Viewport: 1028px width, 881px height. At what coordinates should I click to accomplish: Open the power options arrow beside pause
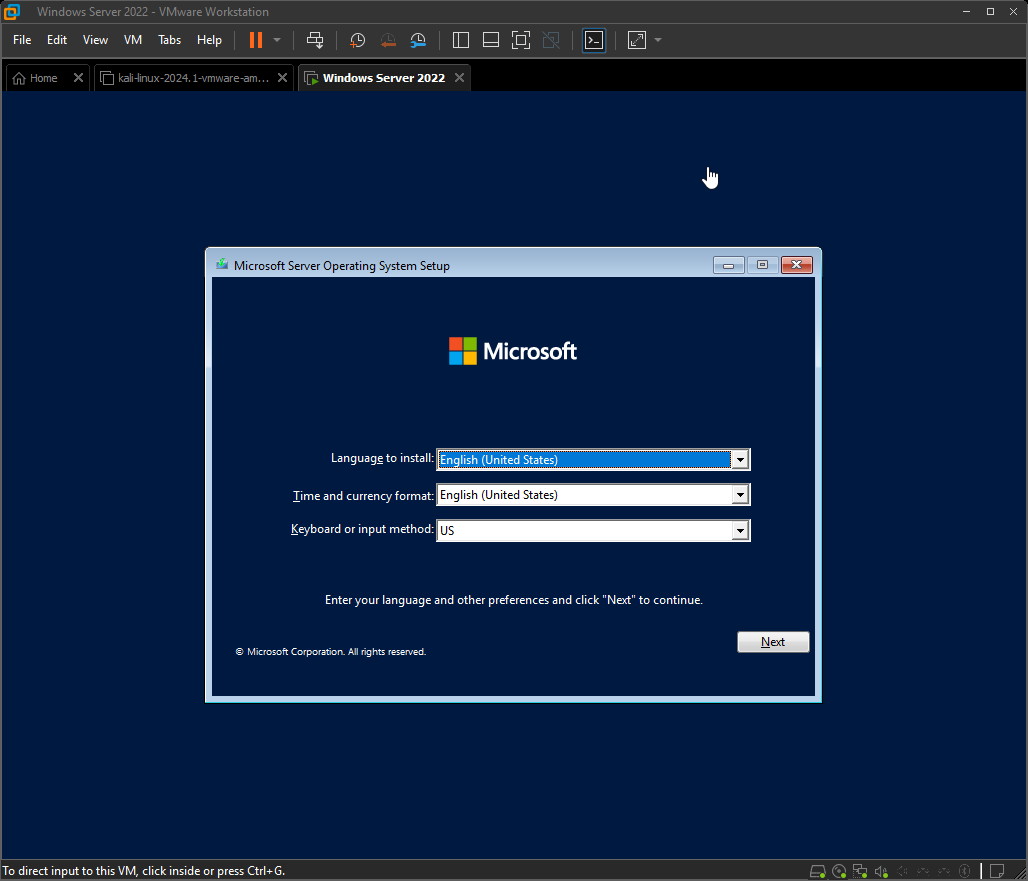click(277, 40)
